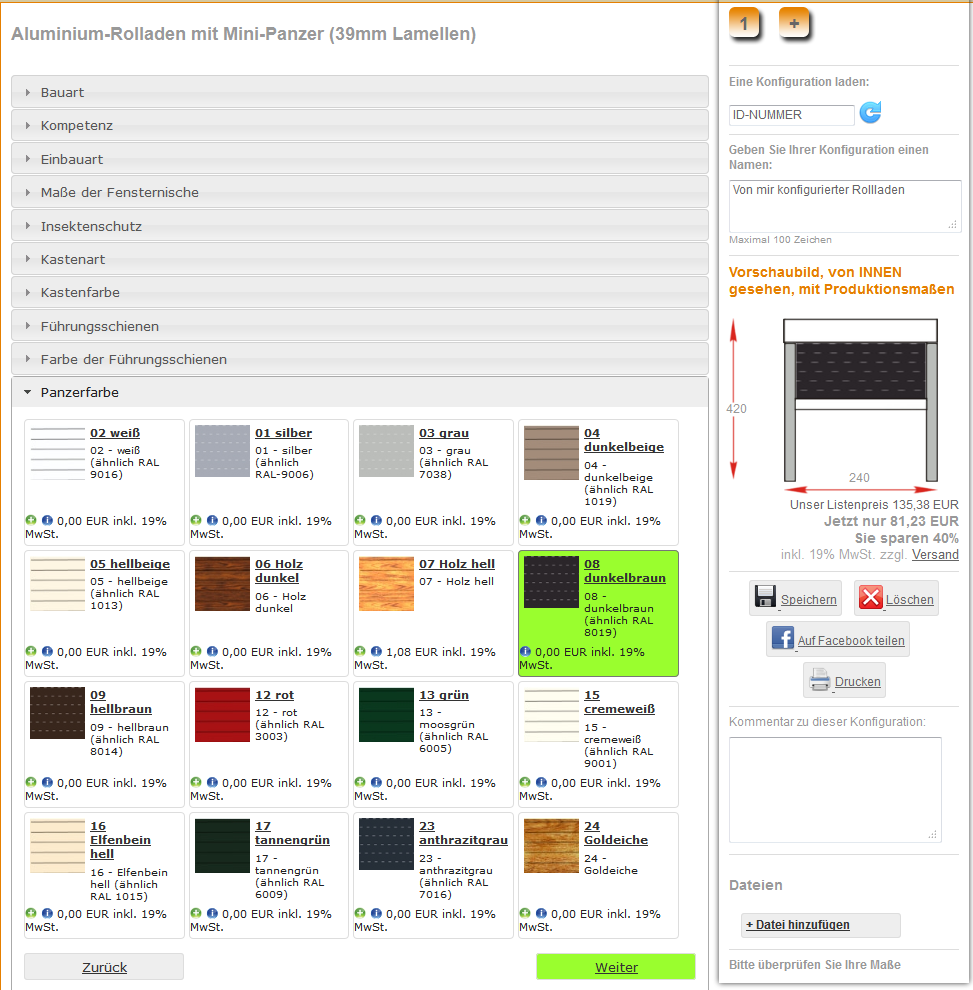Click the Facebook logo icon
Viewport: 973px width, 990px height.
pos(782,638)
